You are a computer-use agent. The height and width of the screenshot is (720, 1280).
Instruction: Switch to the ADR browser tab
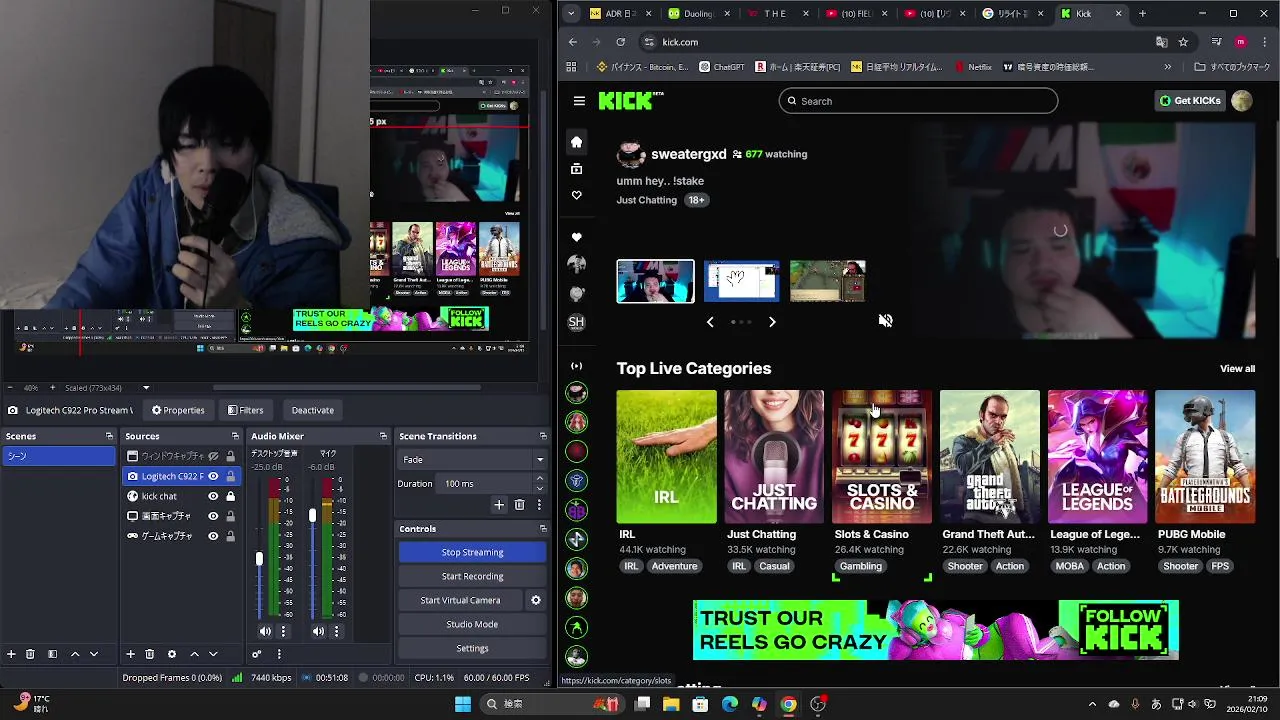[x=620, y=14]
